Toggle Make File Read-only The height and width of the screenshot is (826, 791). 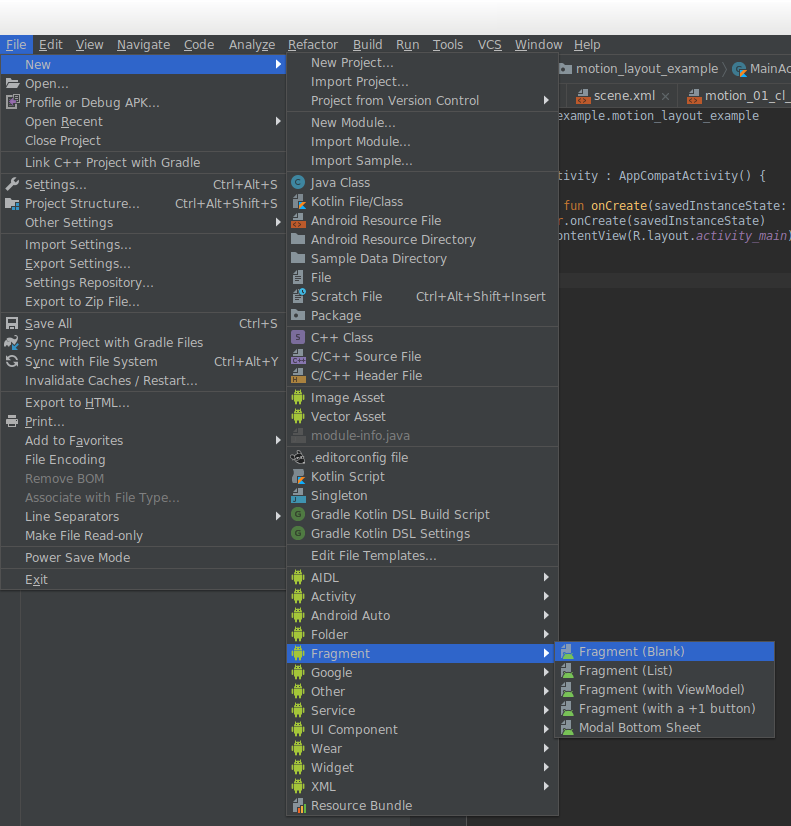84,536
